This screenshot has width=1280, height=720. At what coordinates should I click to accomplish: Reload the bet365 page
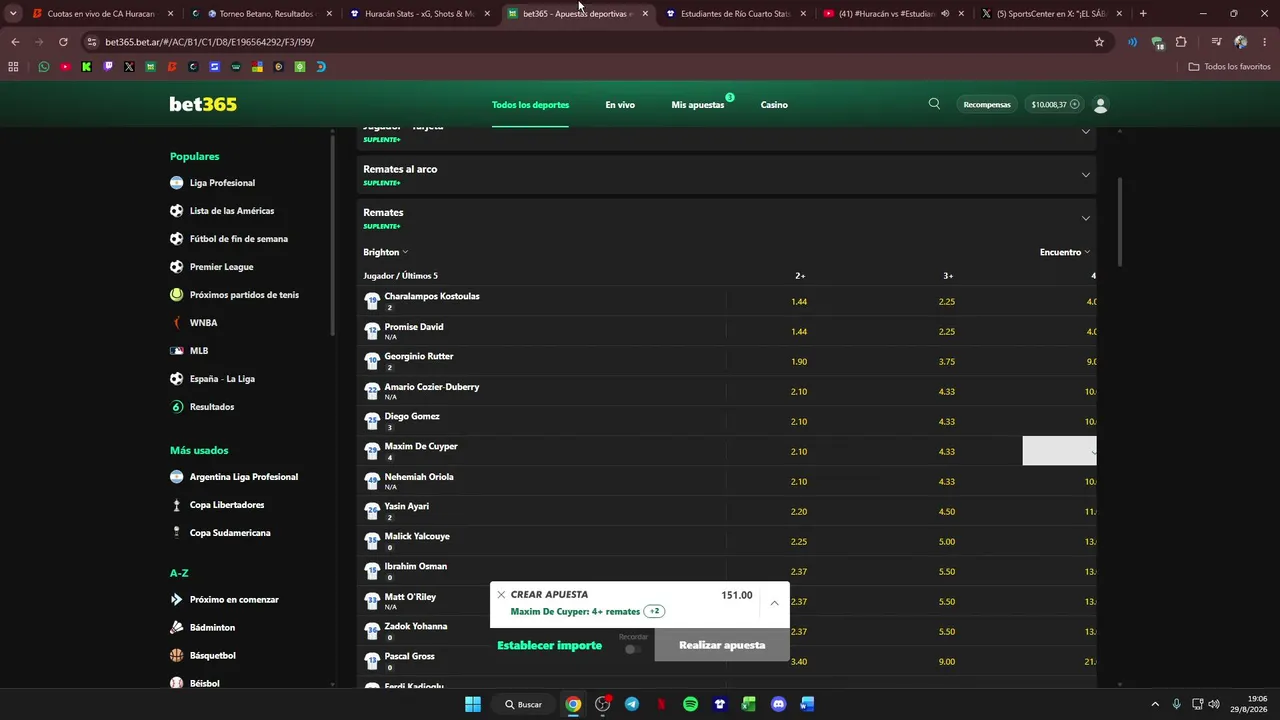pos(63,42)
